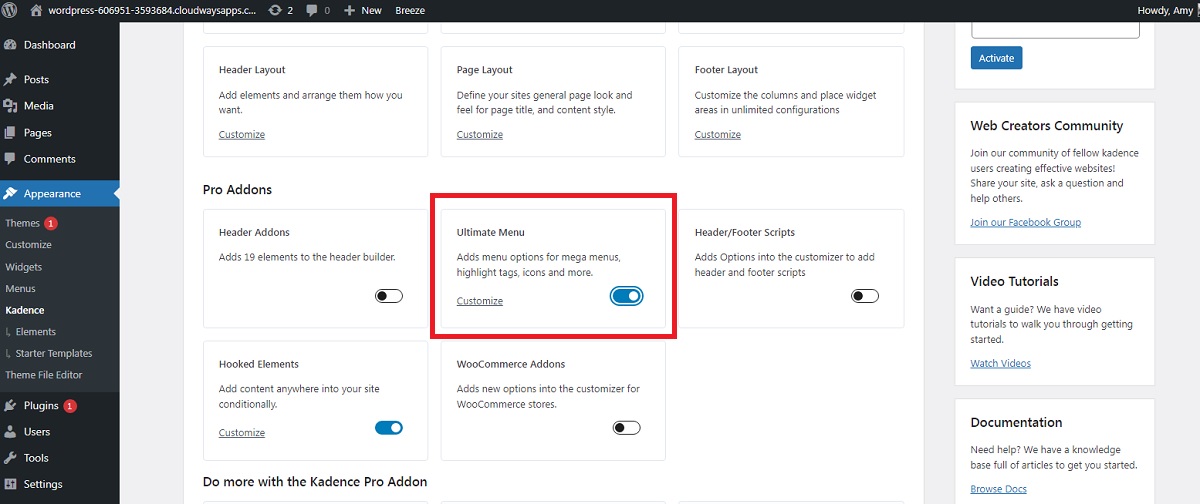
Task: Open Themes submenu item
Action: click(22, 223)
